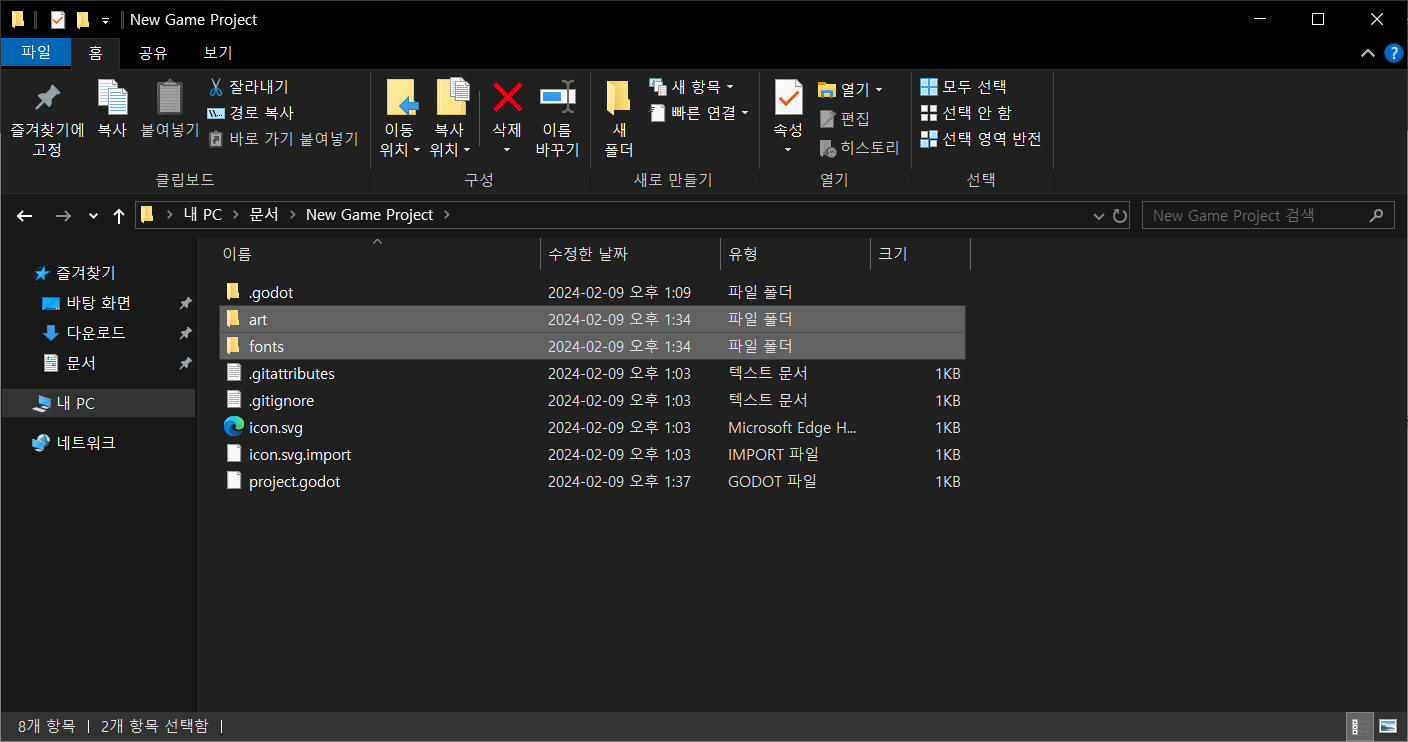Refresh the folder view
The width and height of the screenshot is (1408, 742).
[1120, 215]
